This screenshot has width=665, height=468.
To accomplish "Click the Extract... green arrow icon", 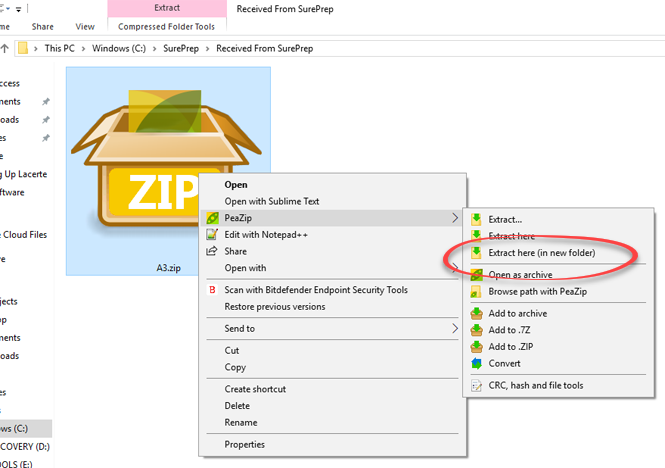I will 476,219.
